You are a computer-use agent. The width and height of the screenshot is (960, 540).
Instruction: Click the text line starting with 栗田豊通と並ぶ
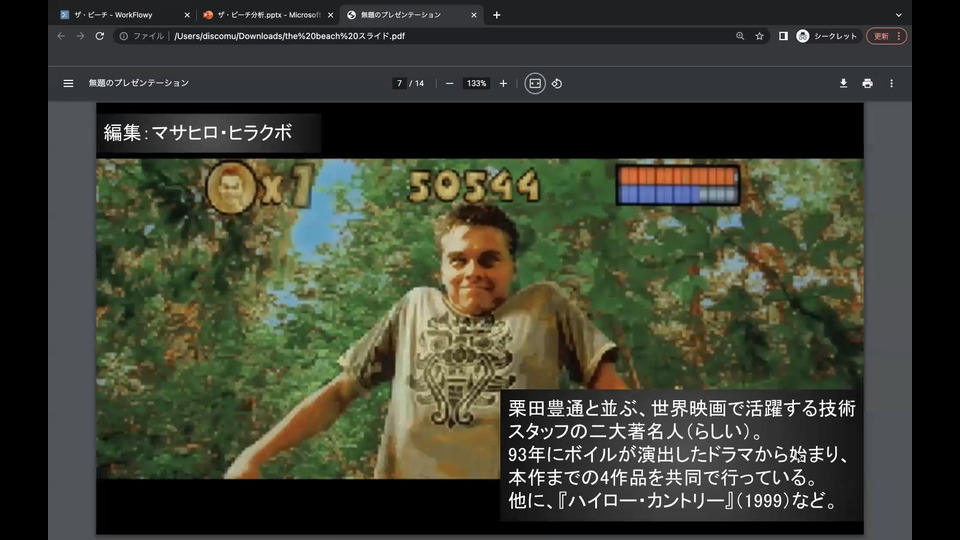681,408
